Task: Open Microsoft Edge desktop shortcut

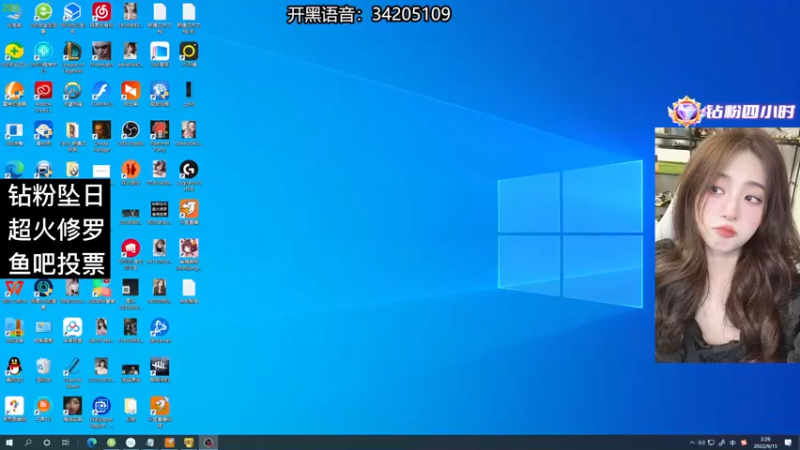Action: tap(14, 169)
